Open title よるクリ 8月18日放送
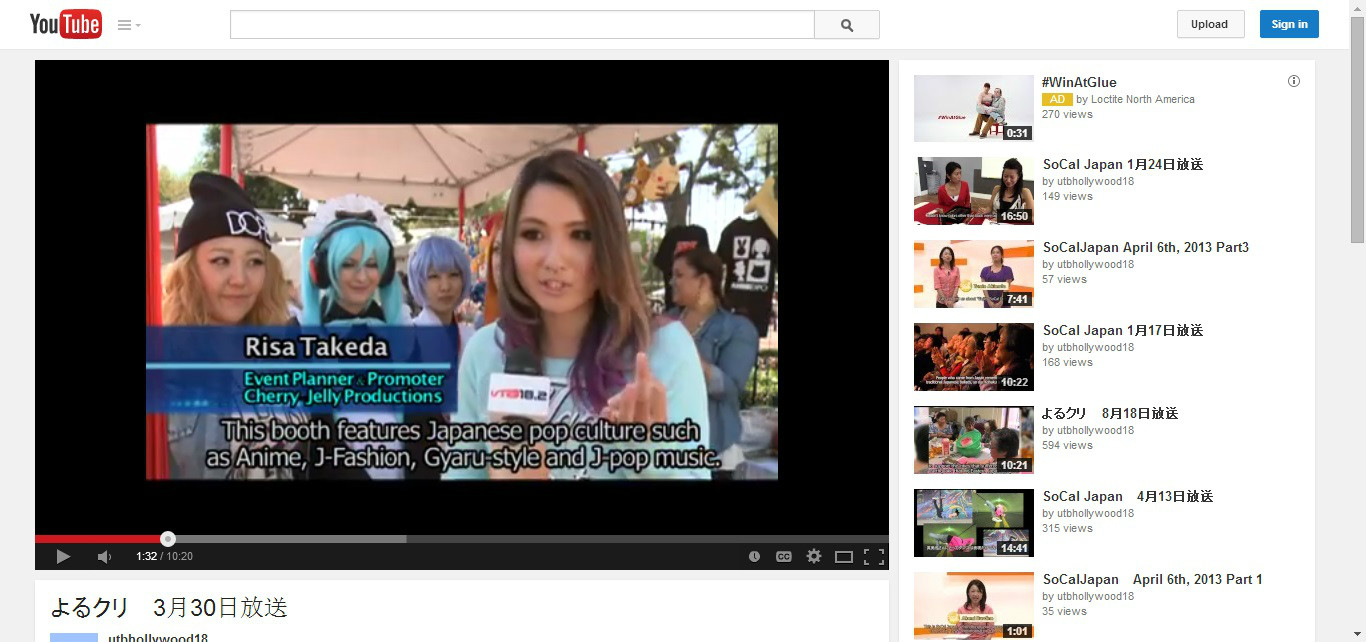Image resolution: width=1366 pixels, height=642 pixels. click(1110, 413)
